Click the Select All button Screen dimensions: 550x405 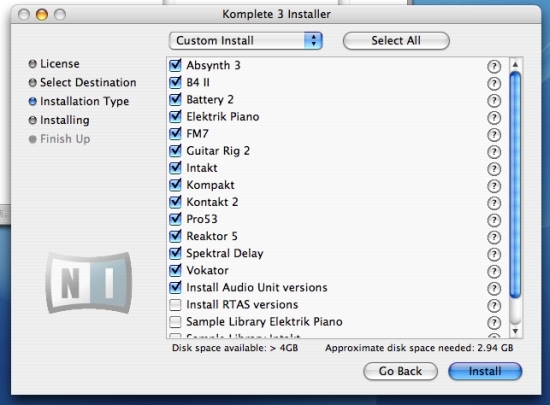click(396, 41)
